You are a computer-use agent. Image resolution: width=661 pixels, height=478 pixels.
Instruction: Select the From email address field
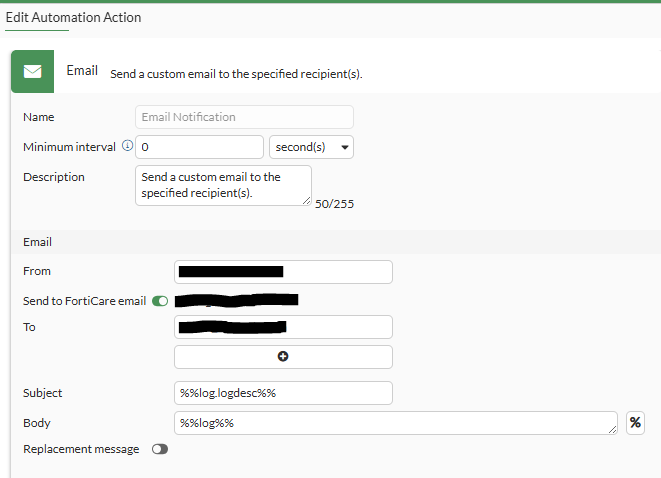coord(283,271)
